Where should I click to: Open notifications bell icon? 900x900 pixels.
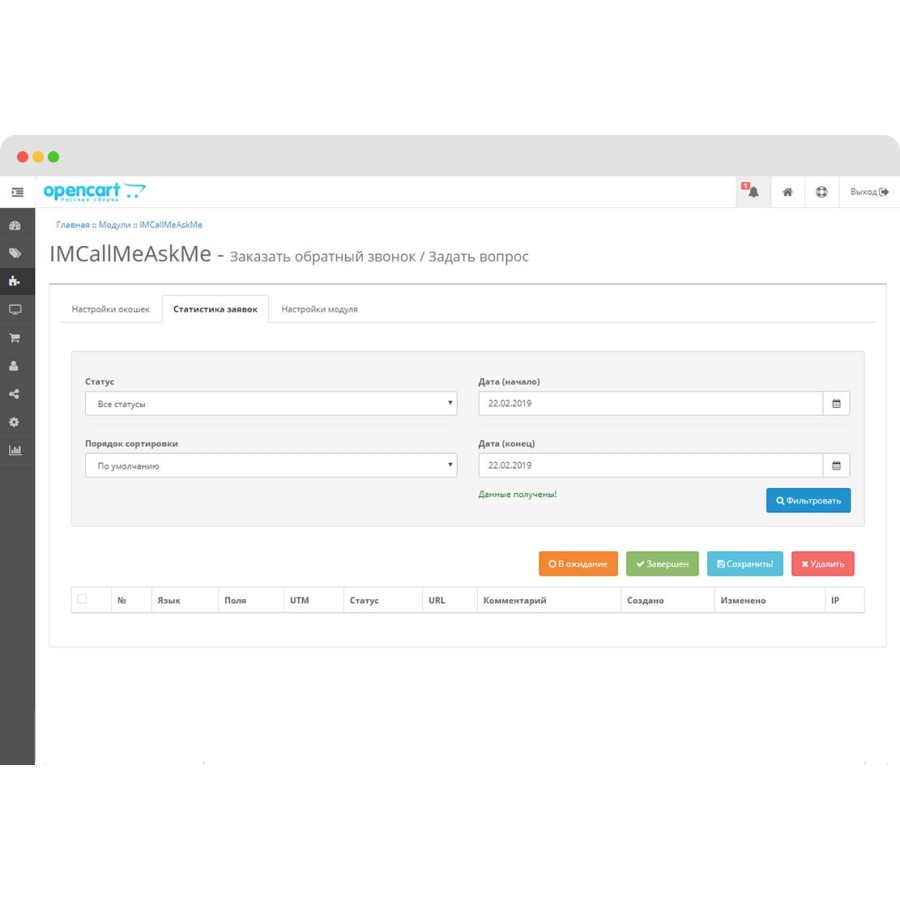click(x=752, y=192)
